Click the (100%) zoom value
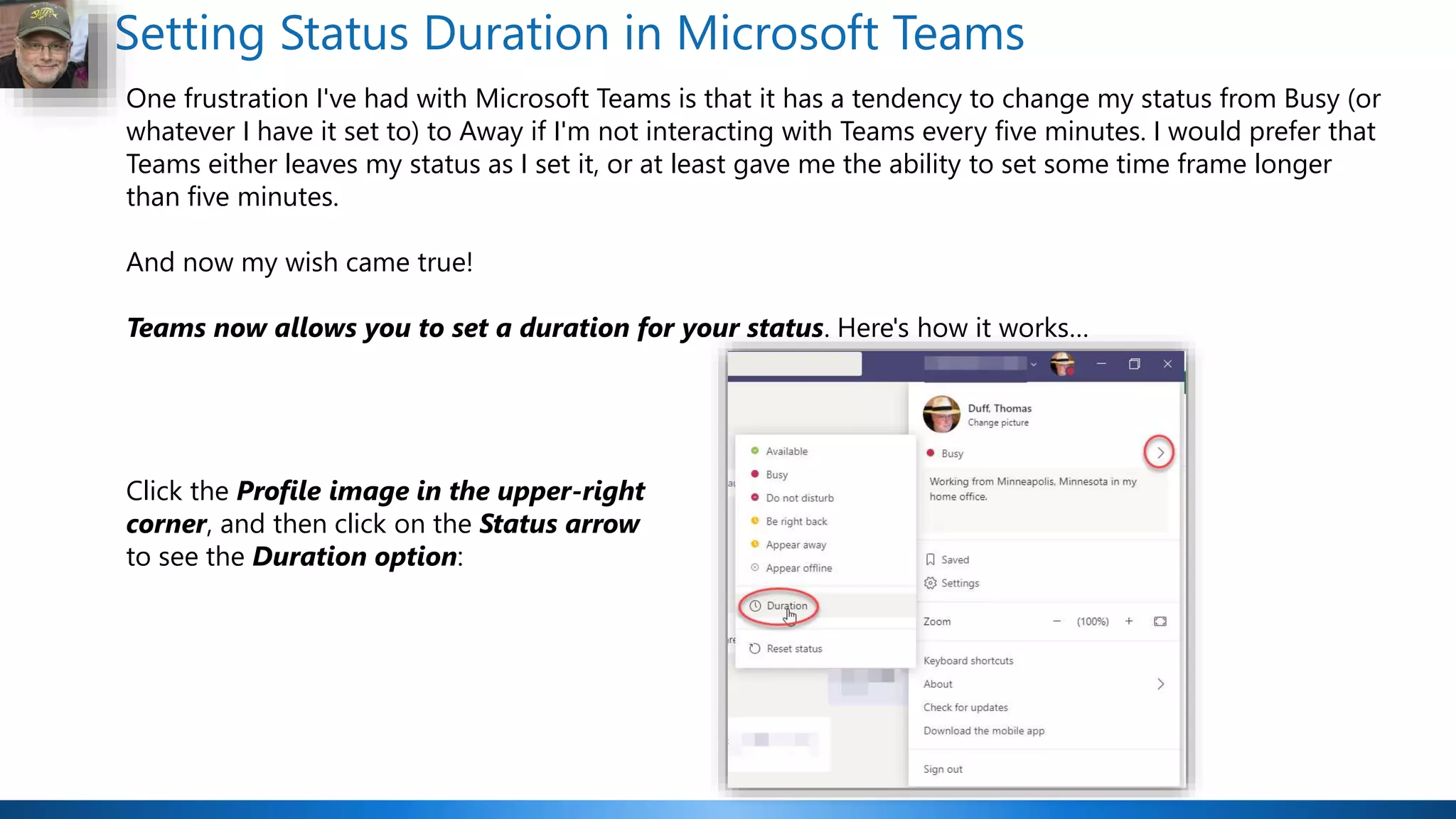This screenshot has height=819, width=1456. 1093,622
